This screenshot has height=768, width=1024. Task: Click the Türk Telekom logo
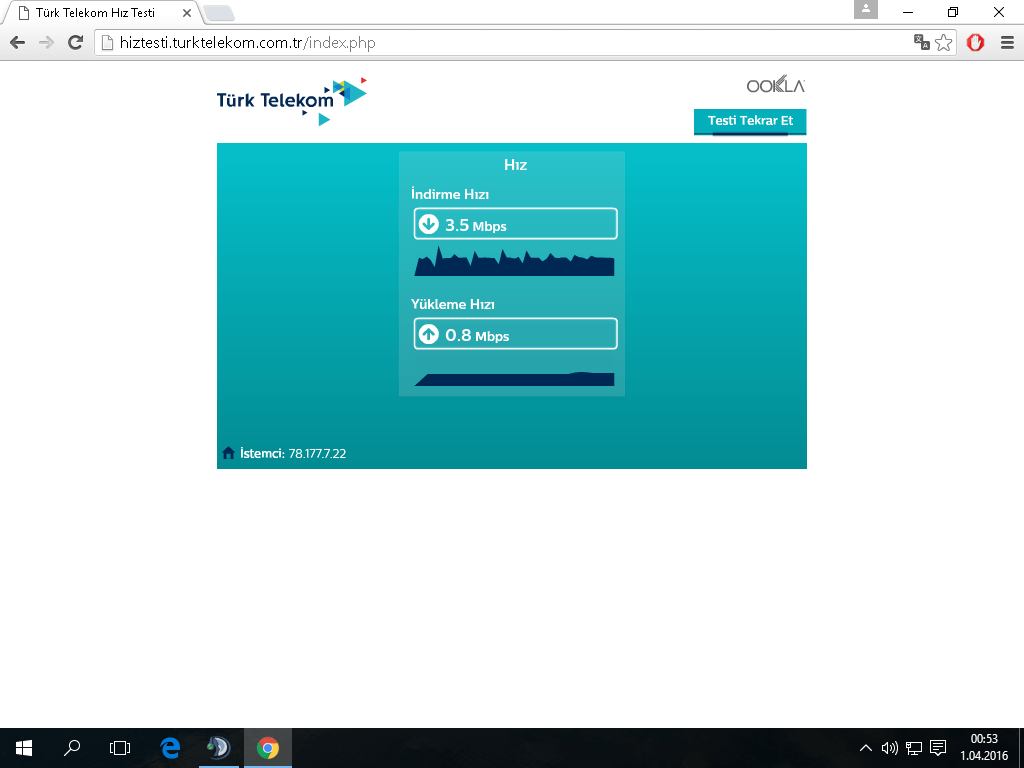[x=292, y=101]
